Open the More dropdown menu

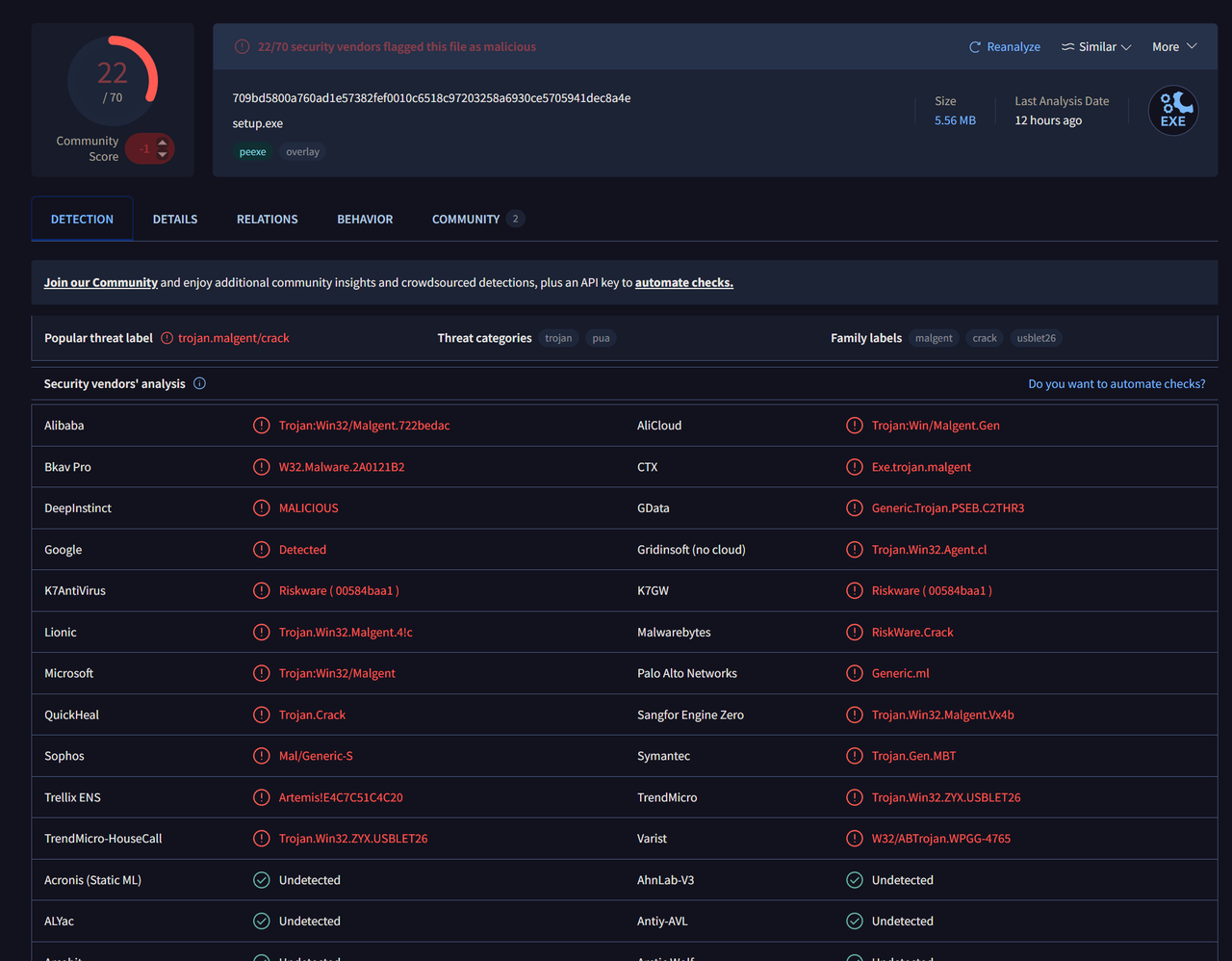(1174, 47)
